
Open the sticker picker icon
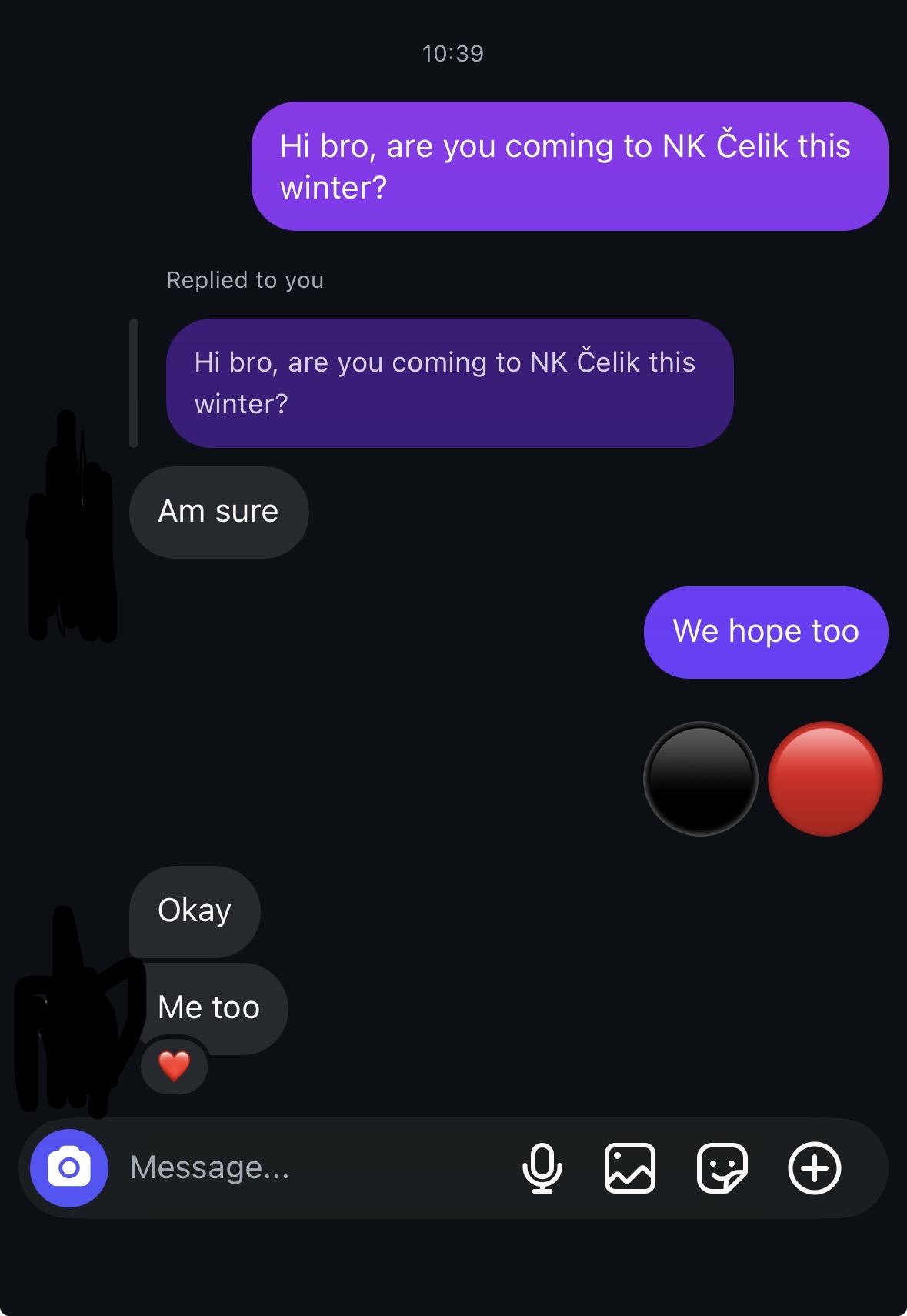722,1168
